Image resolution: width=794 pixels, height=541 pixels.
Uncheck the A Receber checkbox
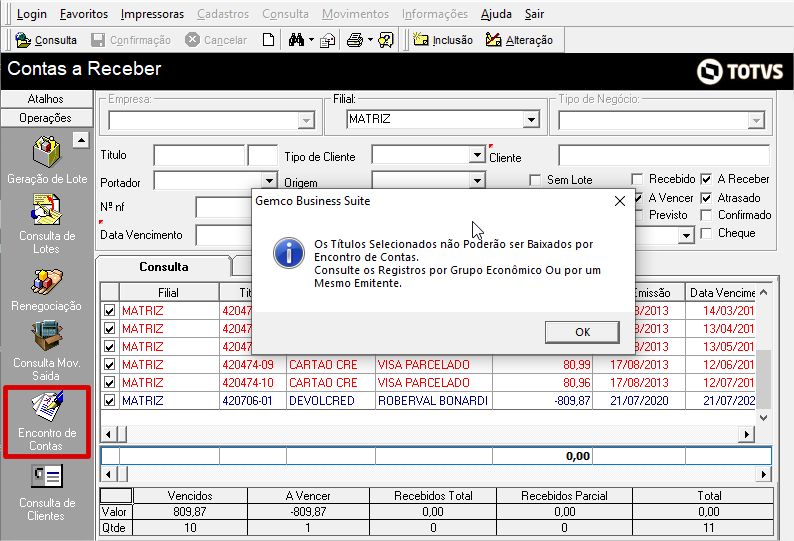706,179
